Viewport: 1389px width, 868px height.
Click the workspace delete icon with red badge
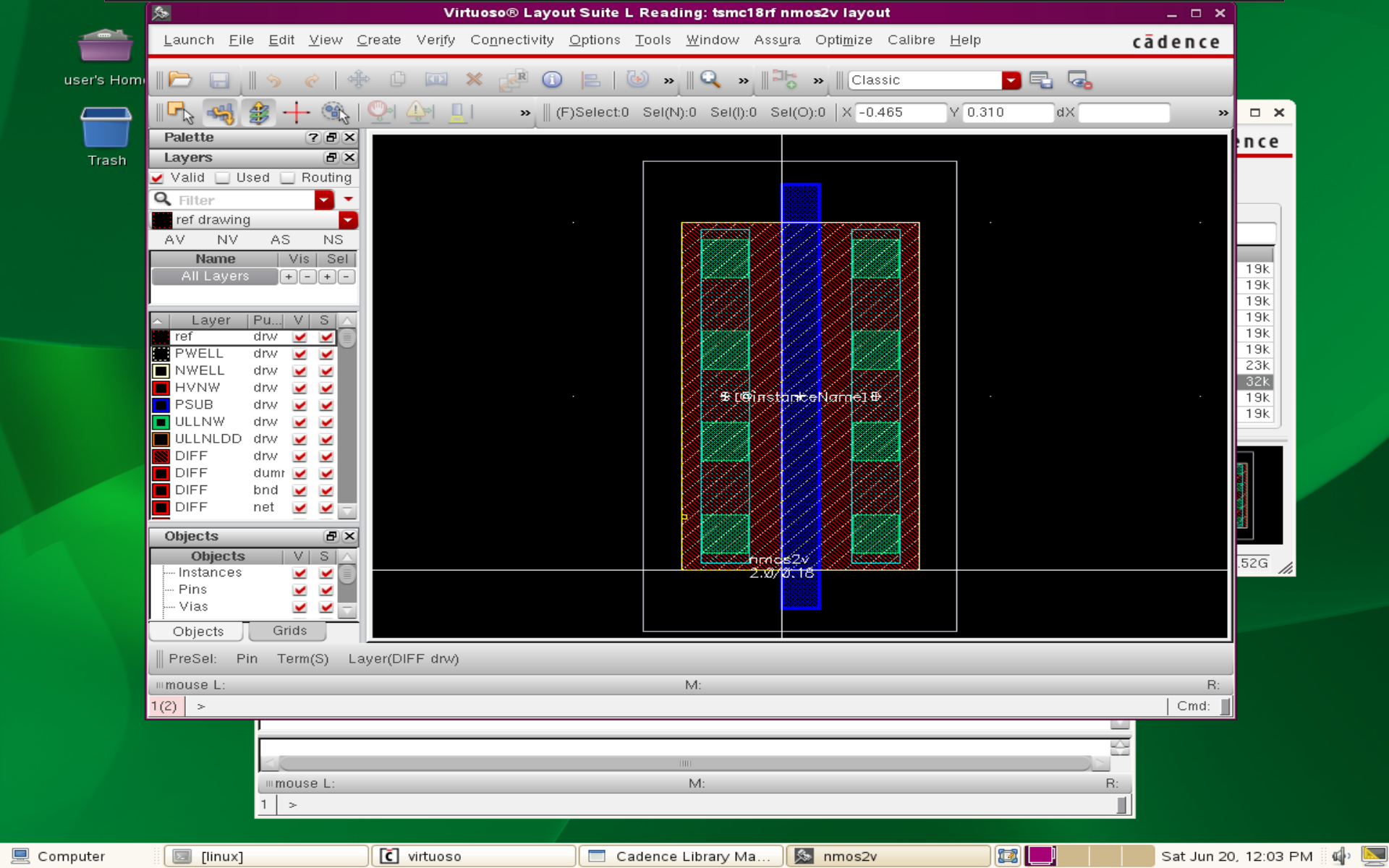1079,80
